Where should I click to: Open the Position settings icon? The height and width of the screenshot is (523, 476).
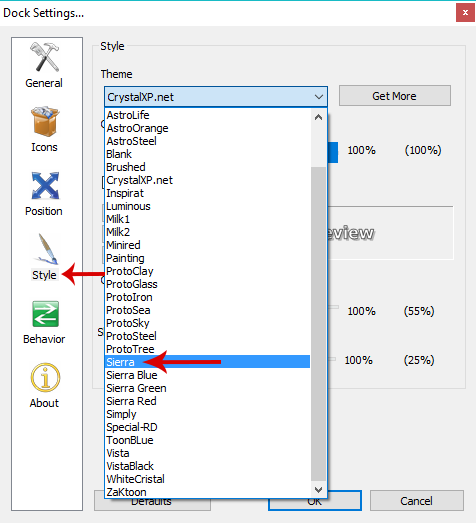pos(45,186)
